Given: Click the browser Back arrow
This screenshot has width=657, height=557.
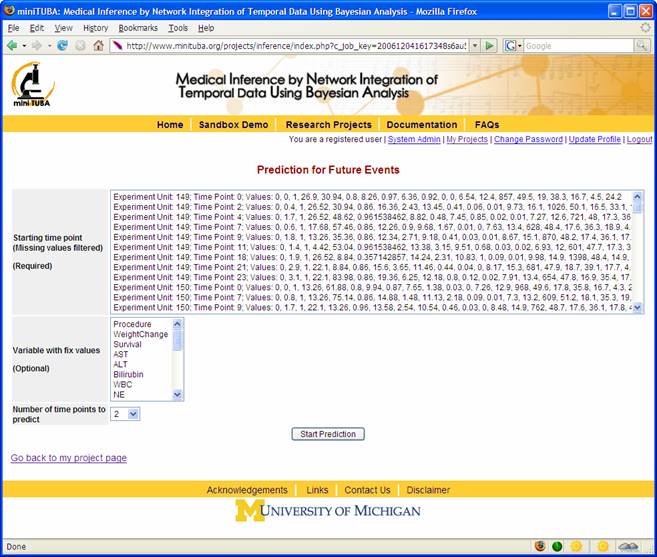Looking at the screenshot, I should pyautogui.click(x=12, y=45).
